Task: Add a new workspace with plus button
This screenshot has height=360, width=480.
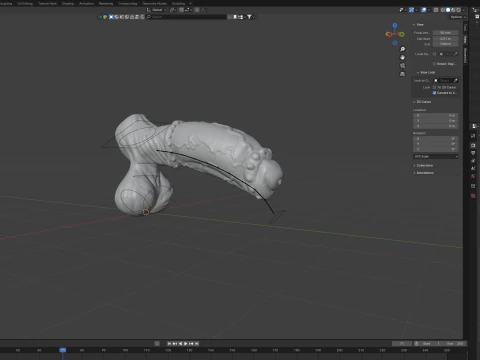Action: (190, 3)
